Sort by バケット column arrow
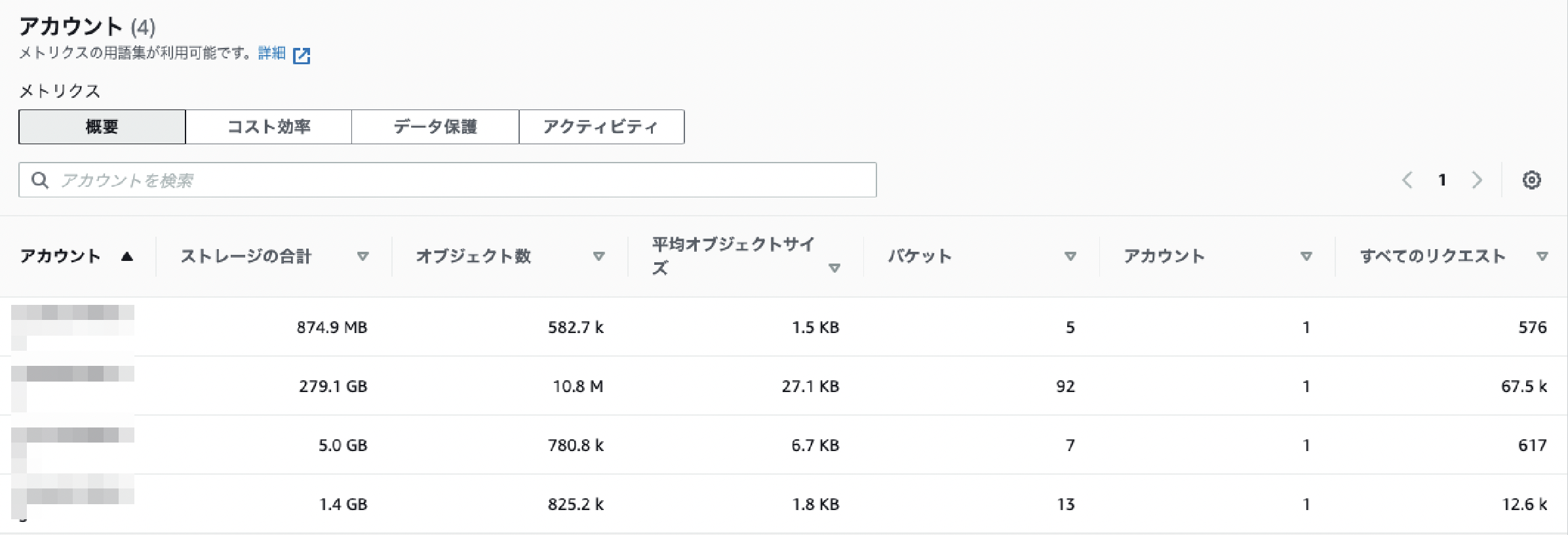The height and width of the screenshot is (535, 1568). [1070, 256]
